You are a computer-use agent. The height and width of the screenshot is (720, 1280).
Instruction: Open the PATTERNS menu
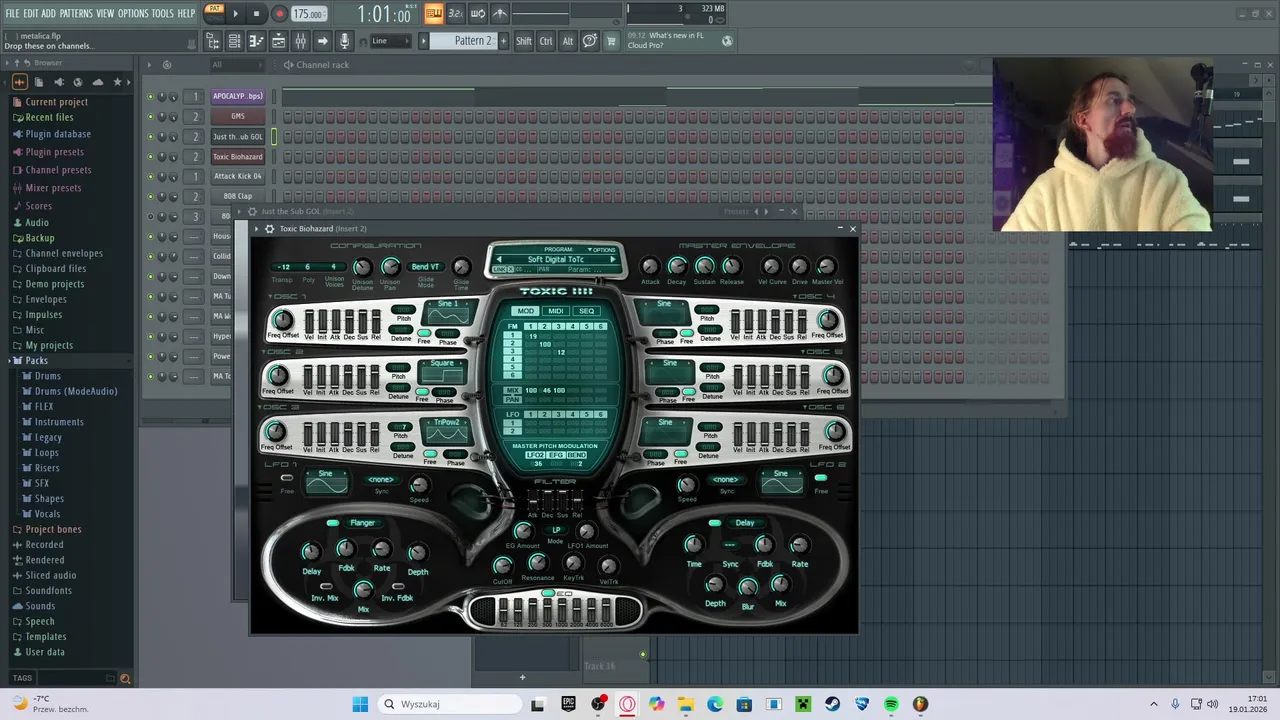coord(76,13)
